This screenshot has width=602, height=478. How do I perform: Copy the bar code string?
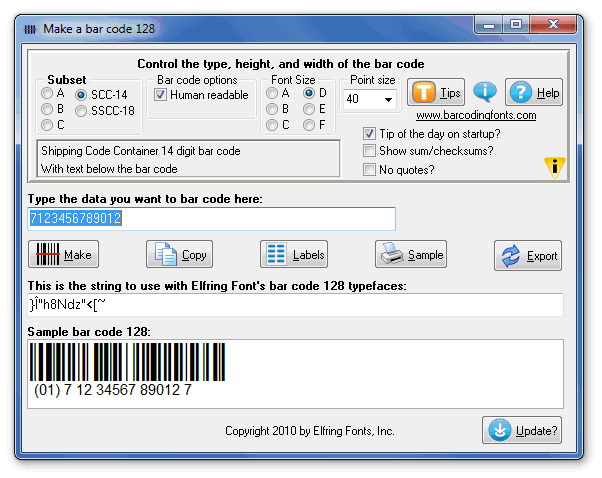click(x=179, y=254)
